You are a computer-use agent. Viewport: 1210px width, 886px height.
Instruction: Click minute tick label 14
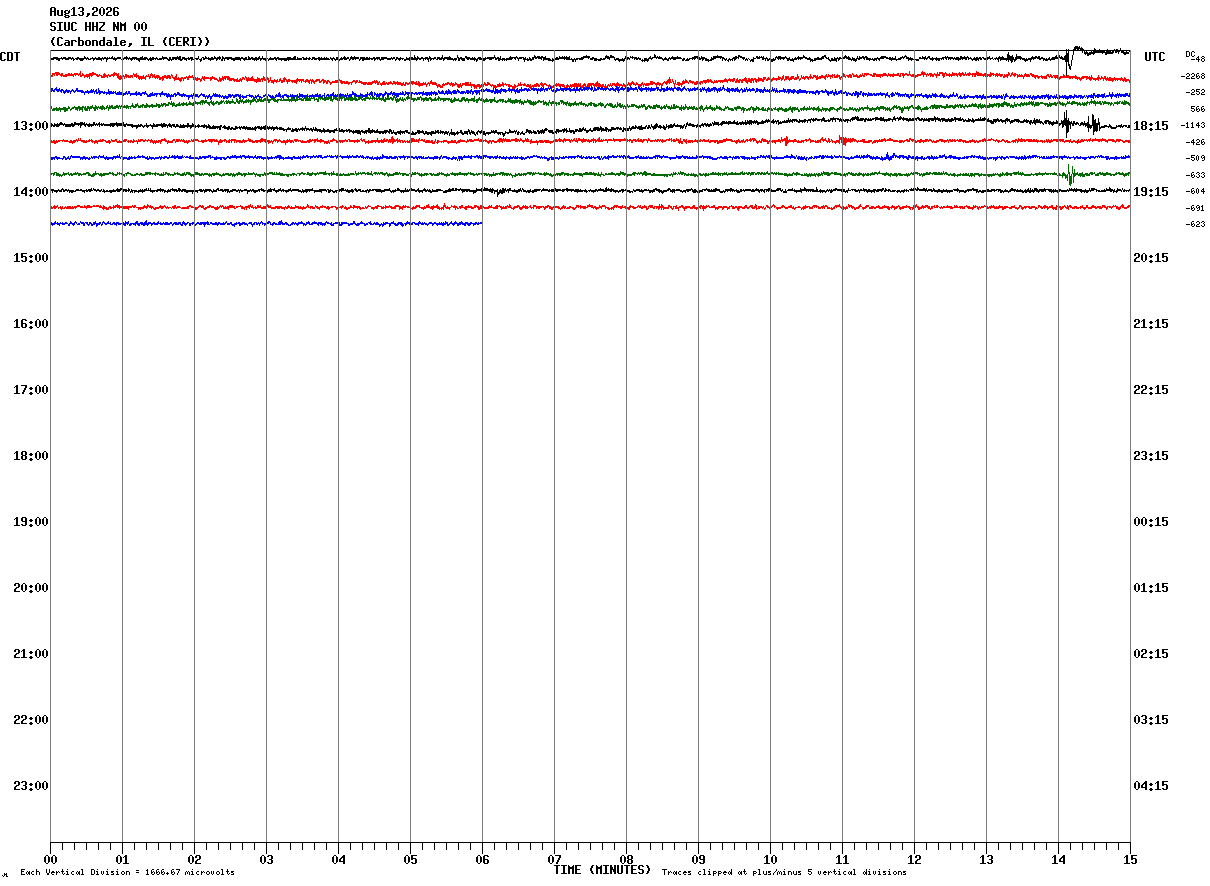[1058, 860]
